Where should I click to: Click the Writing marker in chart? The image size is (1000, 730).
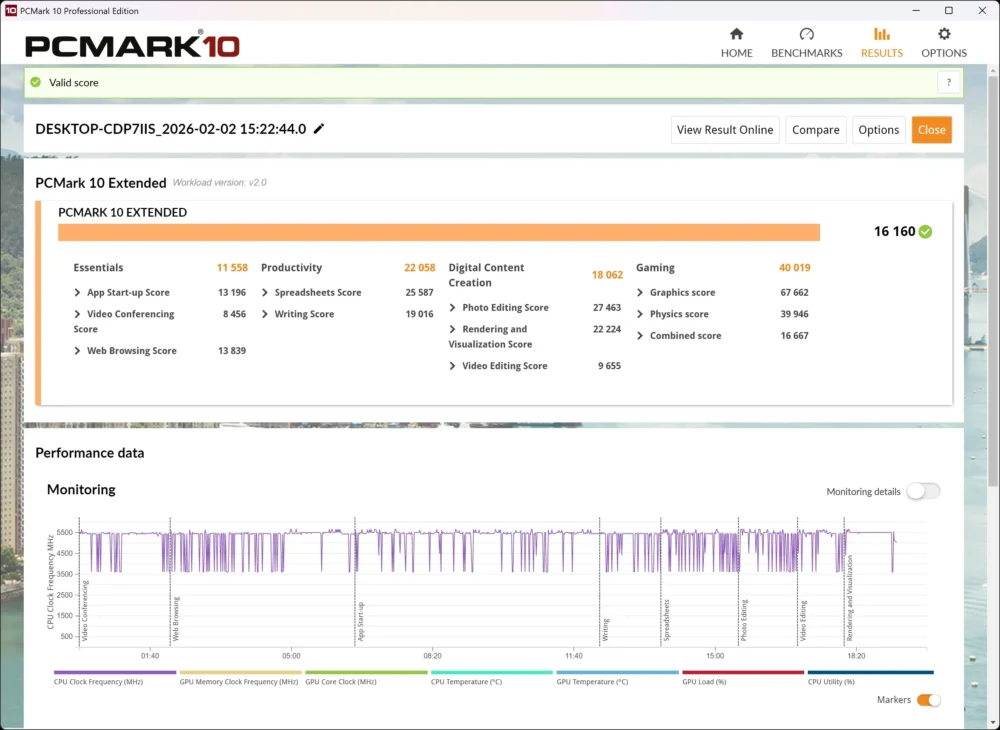(x=606, y=630)
